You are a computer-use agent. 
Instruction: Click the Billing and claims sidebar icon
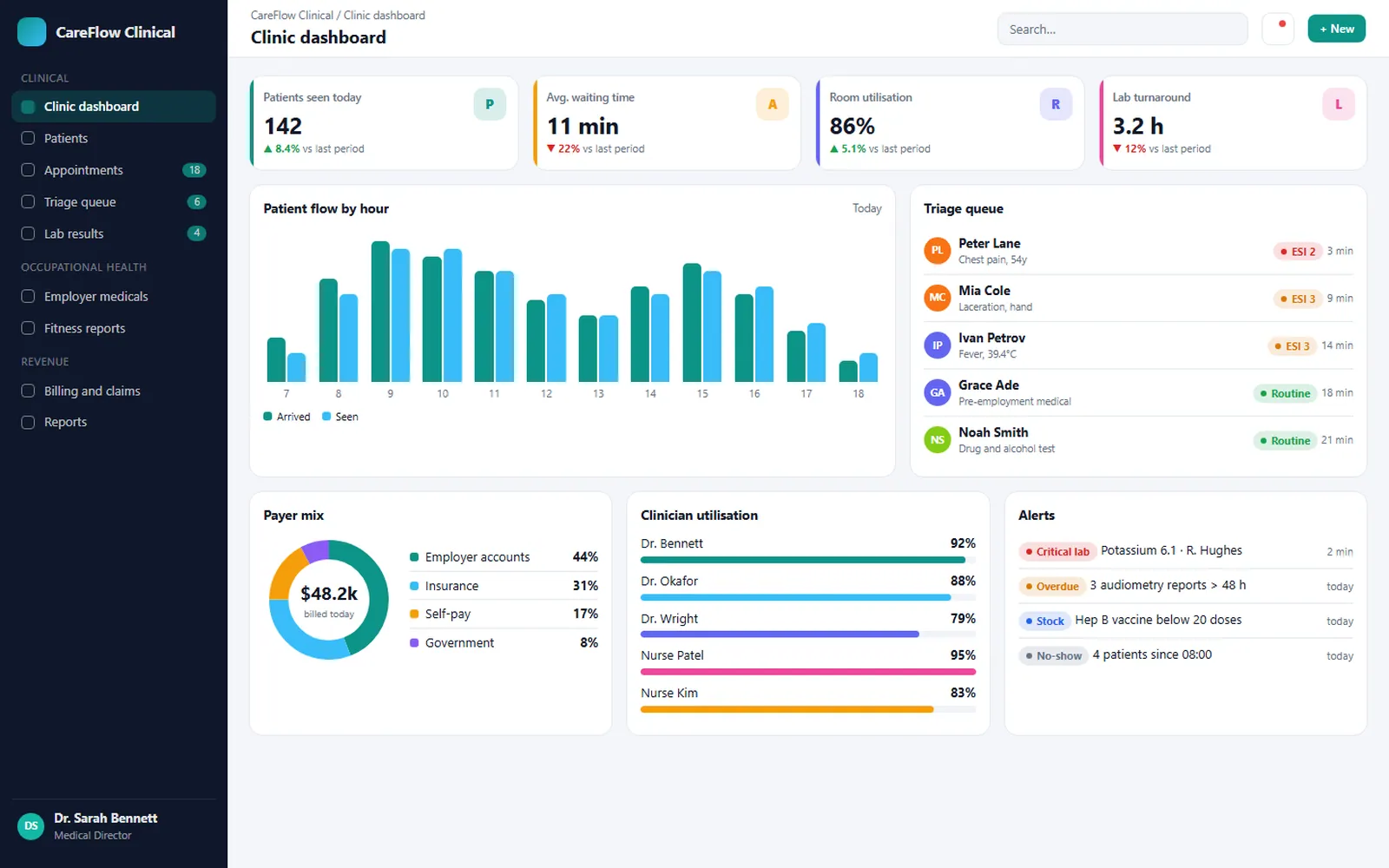(x=28, y=391)
